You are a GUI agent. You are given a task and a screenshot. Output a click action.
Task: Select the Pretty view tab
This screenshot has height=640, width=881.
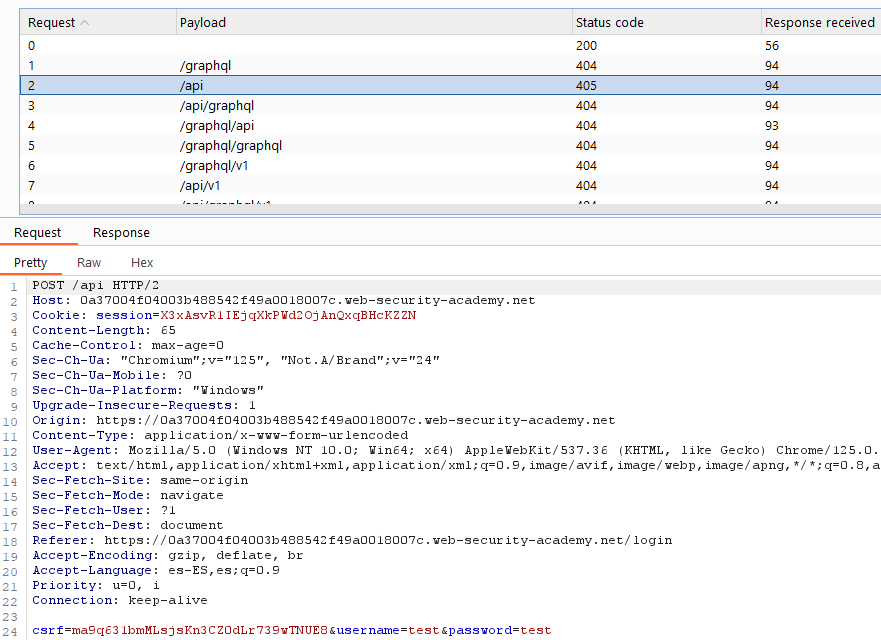click(x=31, y=262)
